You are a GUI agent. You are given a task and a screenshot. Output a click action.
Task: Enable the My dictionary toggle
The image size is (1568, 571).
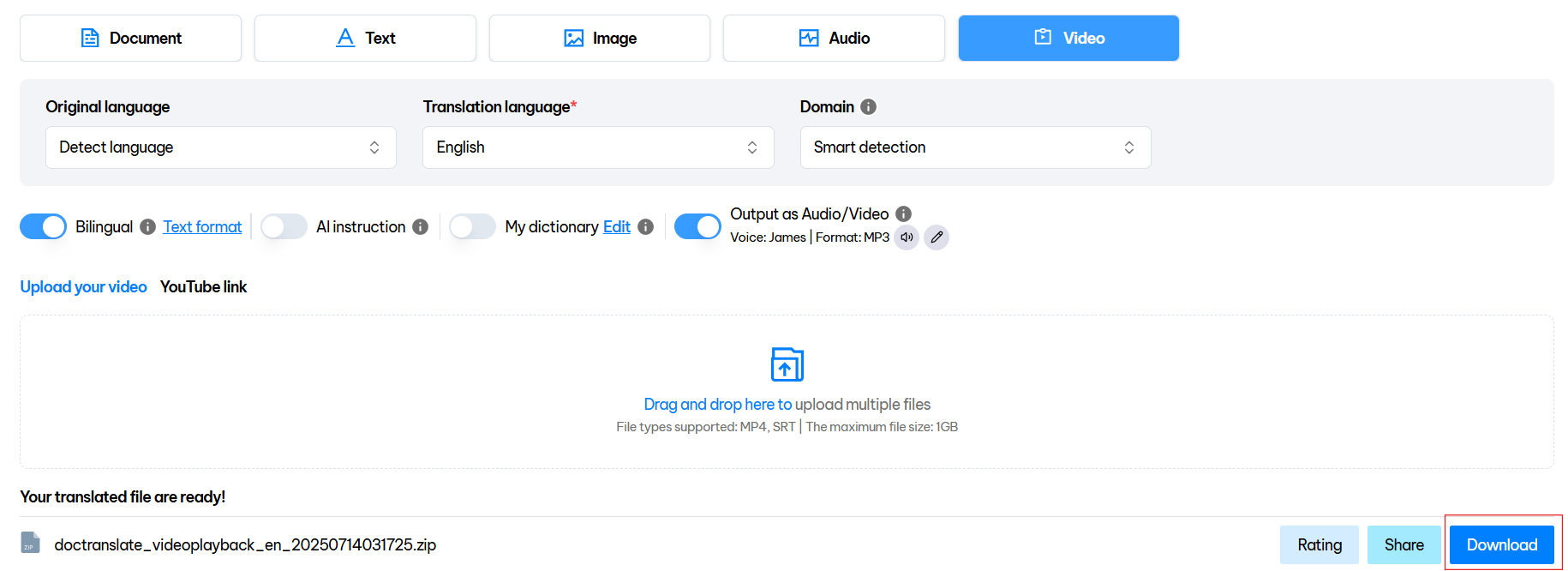(x=472, y=226)
